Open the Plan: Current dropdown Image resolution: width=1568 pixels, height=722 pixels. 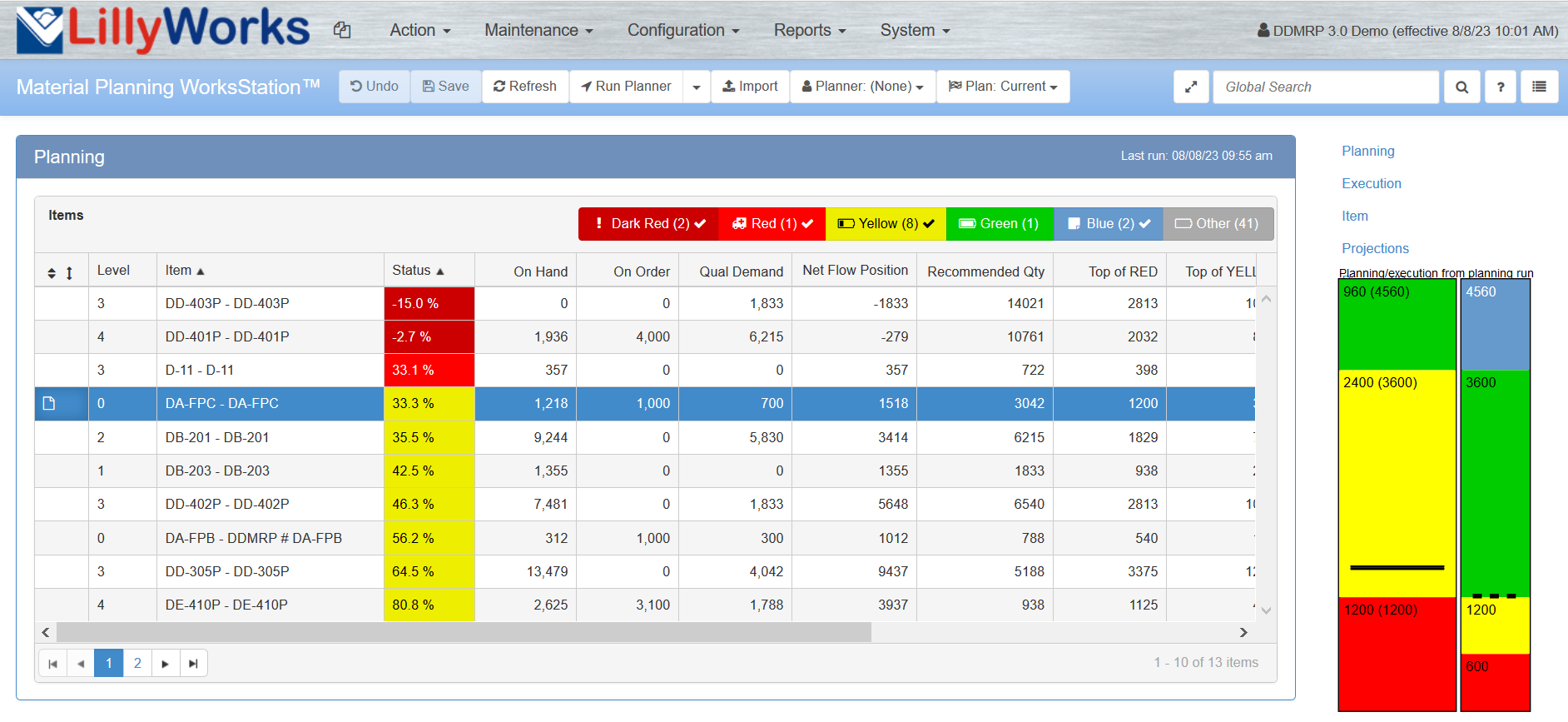pyautogui.click(x=1003, y=87)
